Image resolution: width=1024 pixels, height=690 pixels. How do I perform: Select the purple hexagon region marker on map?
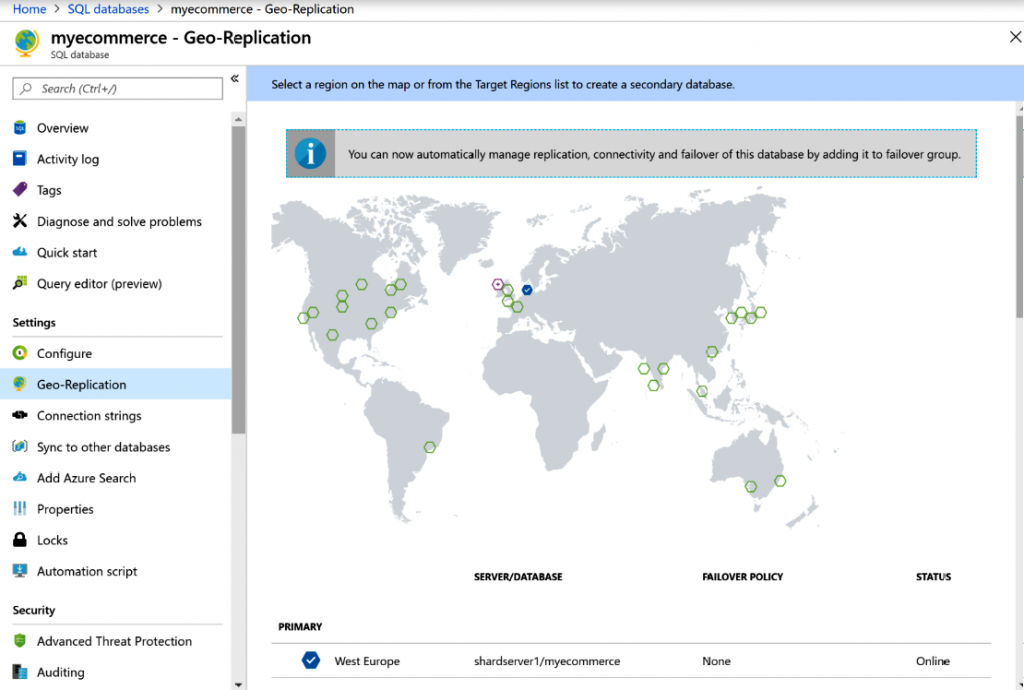(498, 284)
